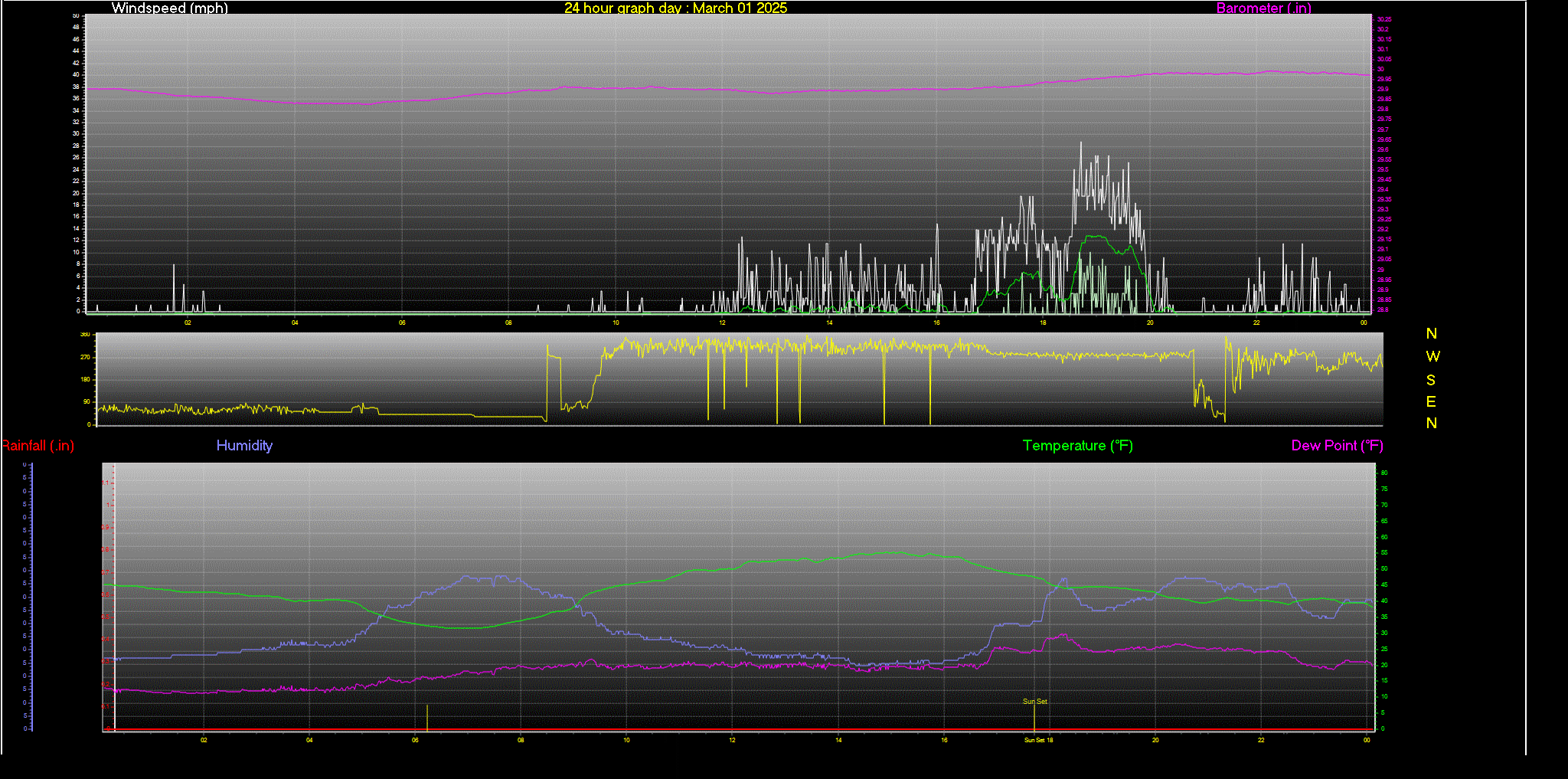Screen dimensions: 1568x779
Task: Click the yellow sunrise marker line near hour 06
Action: point(427,717)
